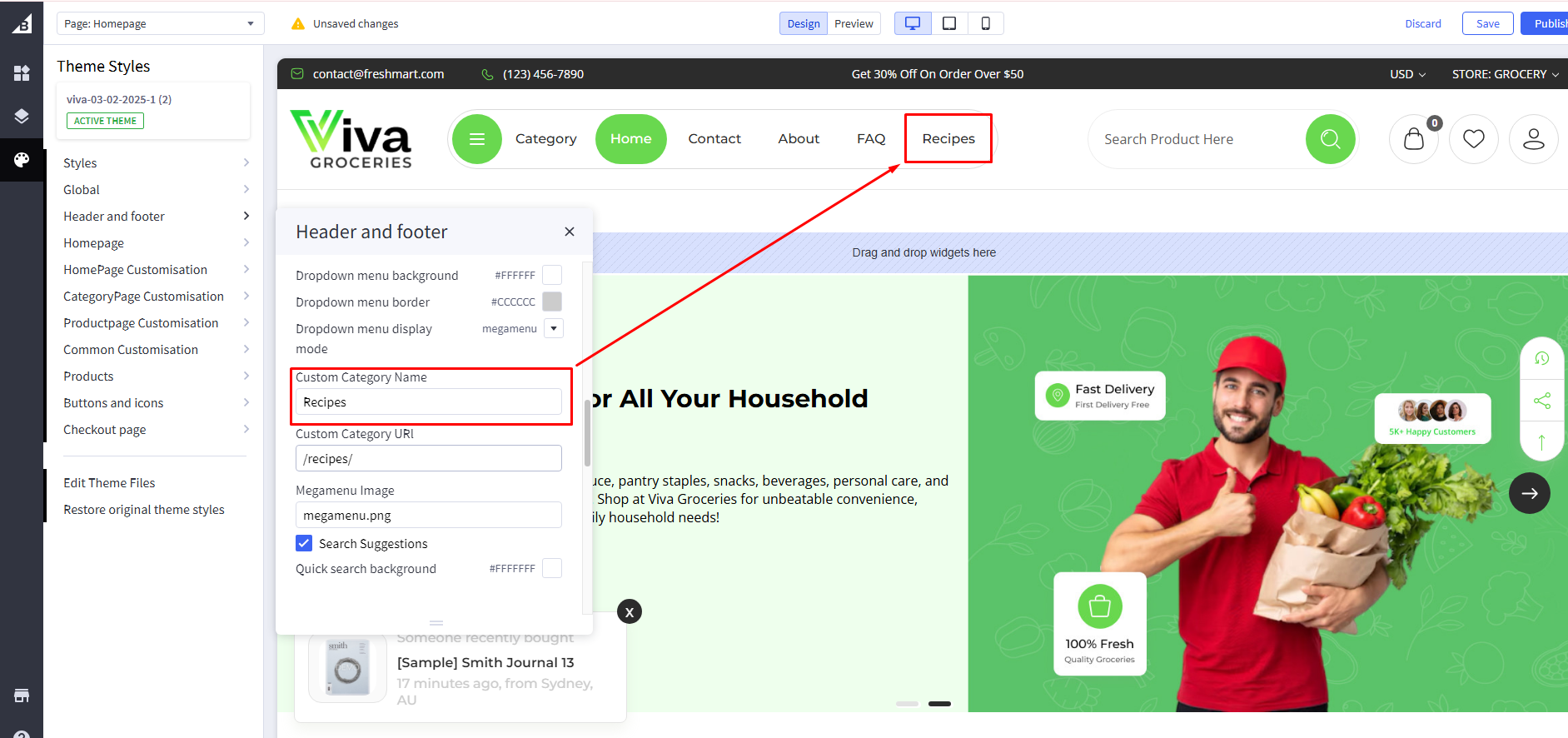This screenshot has width=1568, height=738.
Task: Open the user account icon
Action: (1534, 139)
